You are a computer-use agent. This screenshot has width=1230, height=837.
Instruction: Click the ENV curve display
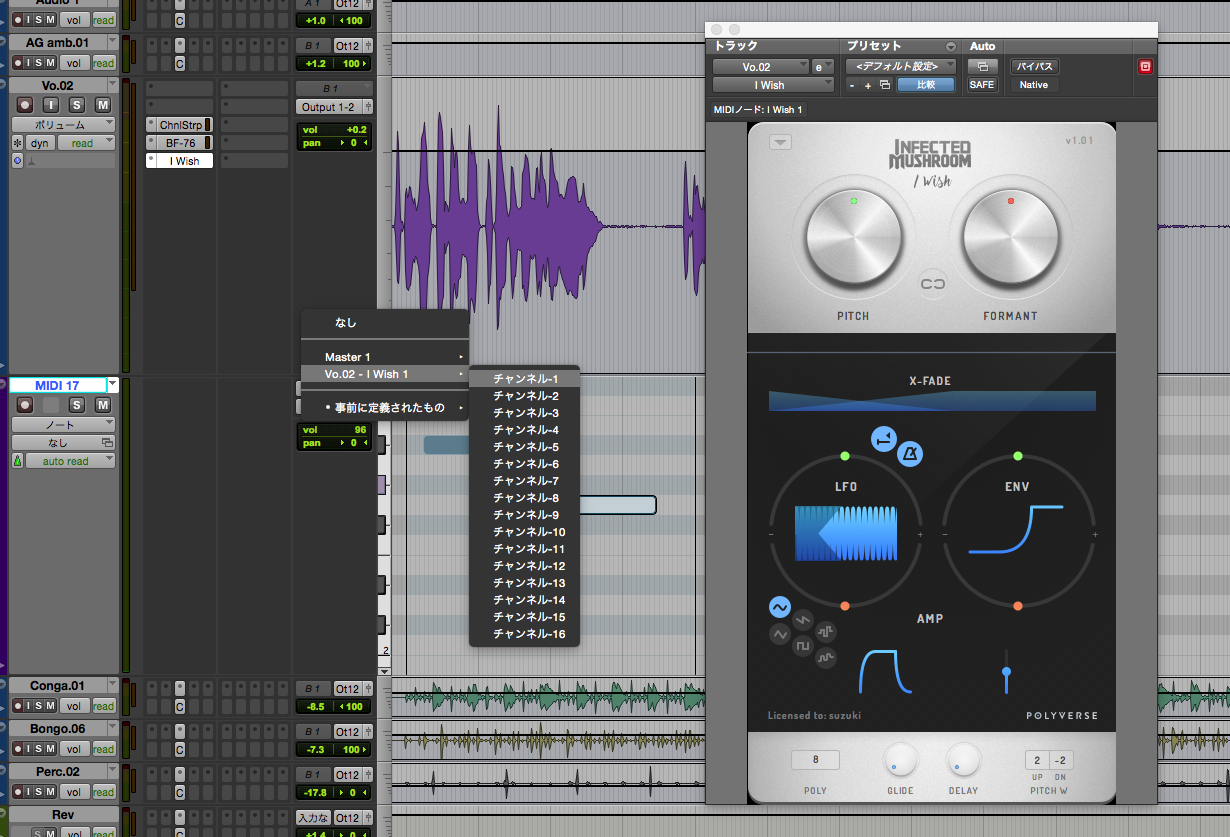coord(1016,529)
